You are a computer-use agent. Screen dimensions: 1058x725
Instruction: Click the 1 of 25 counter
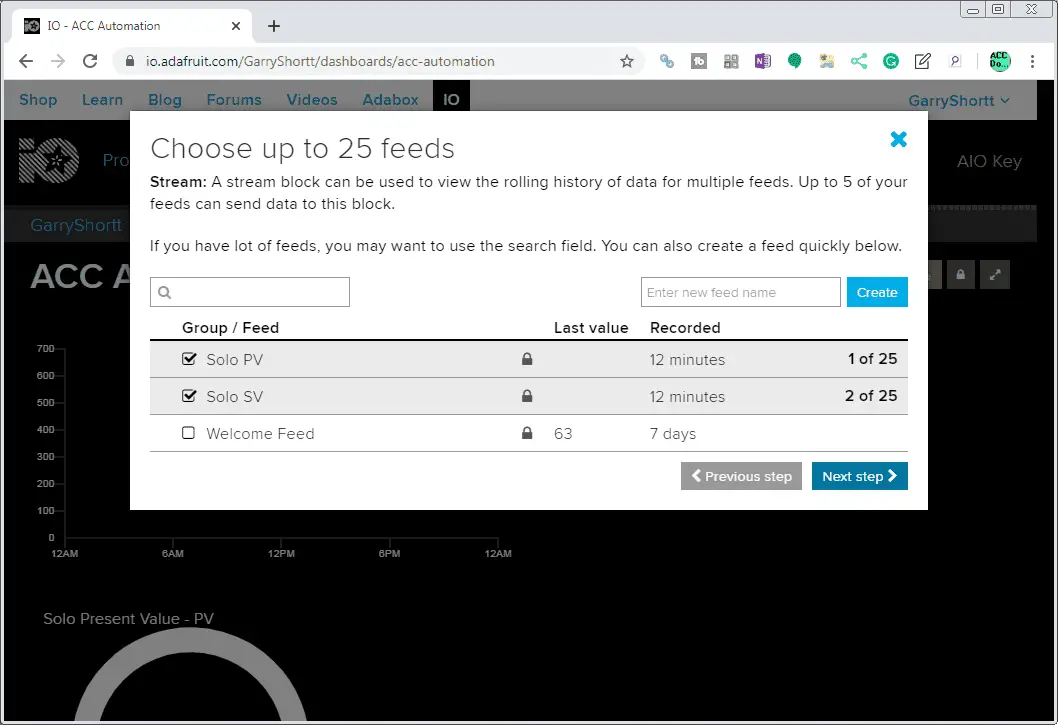[x=872, y=358]
